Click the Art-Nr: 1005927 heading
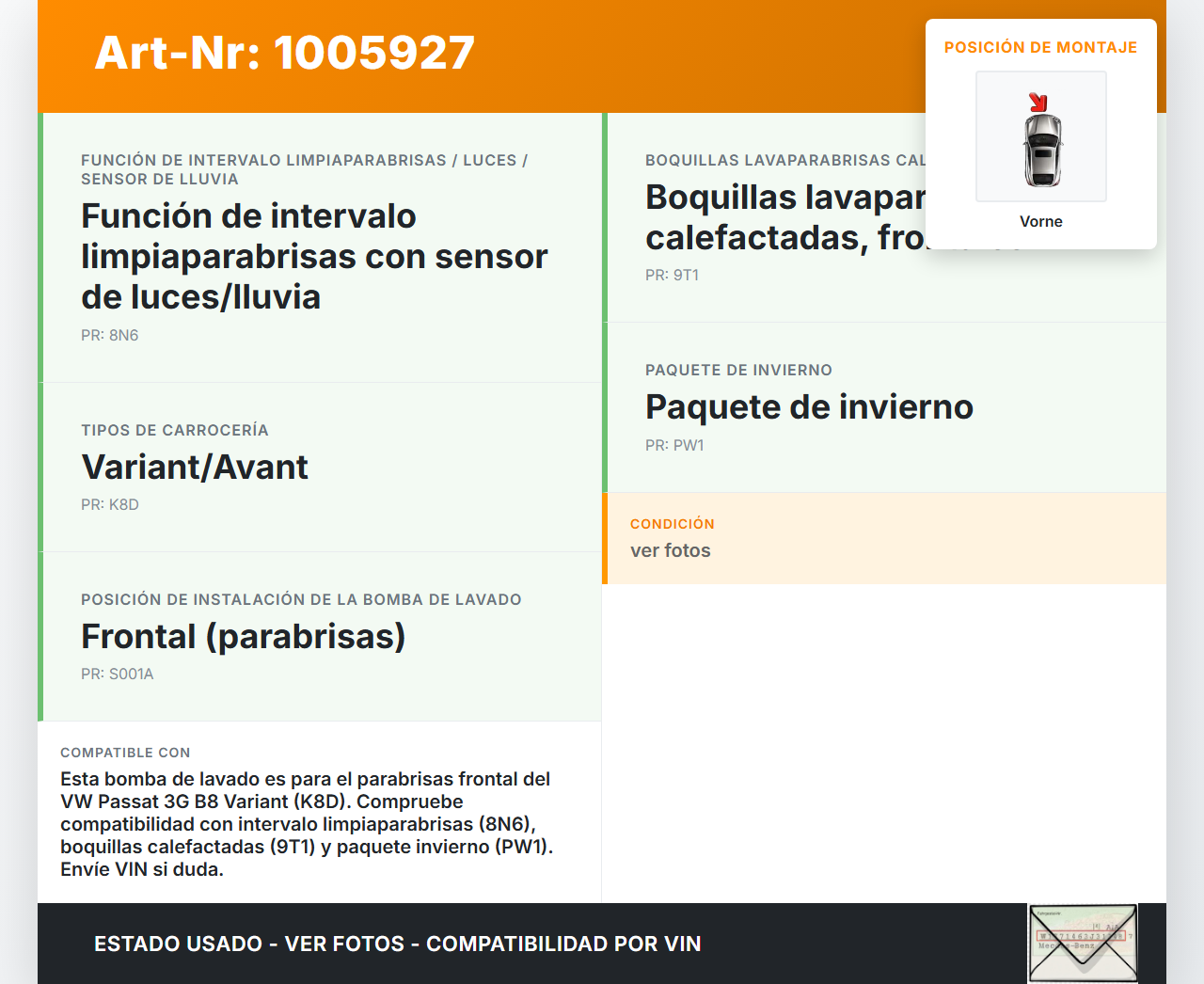The width and height of the screenshot is (1204, 984). click(284, 53)
